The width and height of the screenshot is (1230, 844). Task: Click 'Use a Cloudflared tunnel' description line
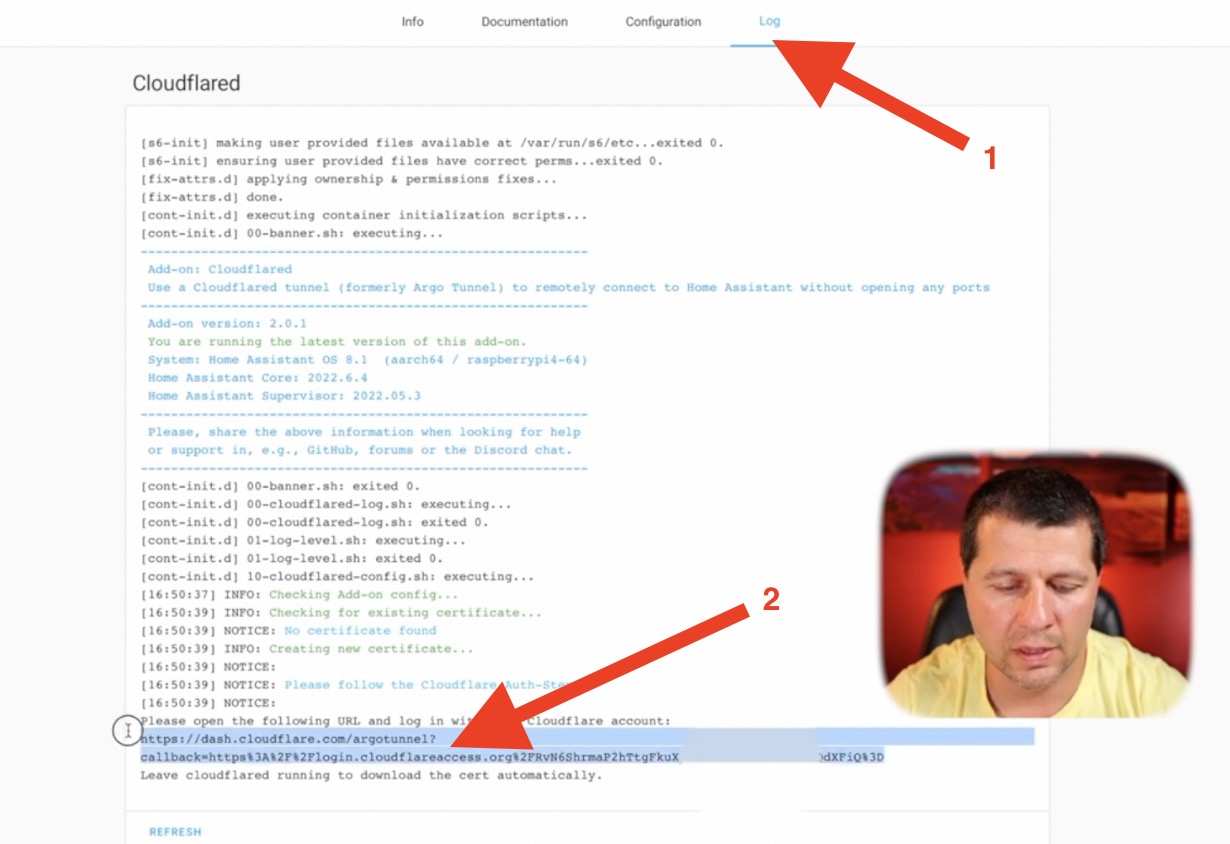568,287
